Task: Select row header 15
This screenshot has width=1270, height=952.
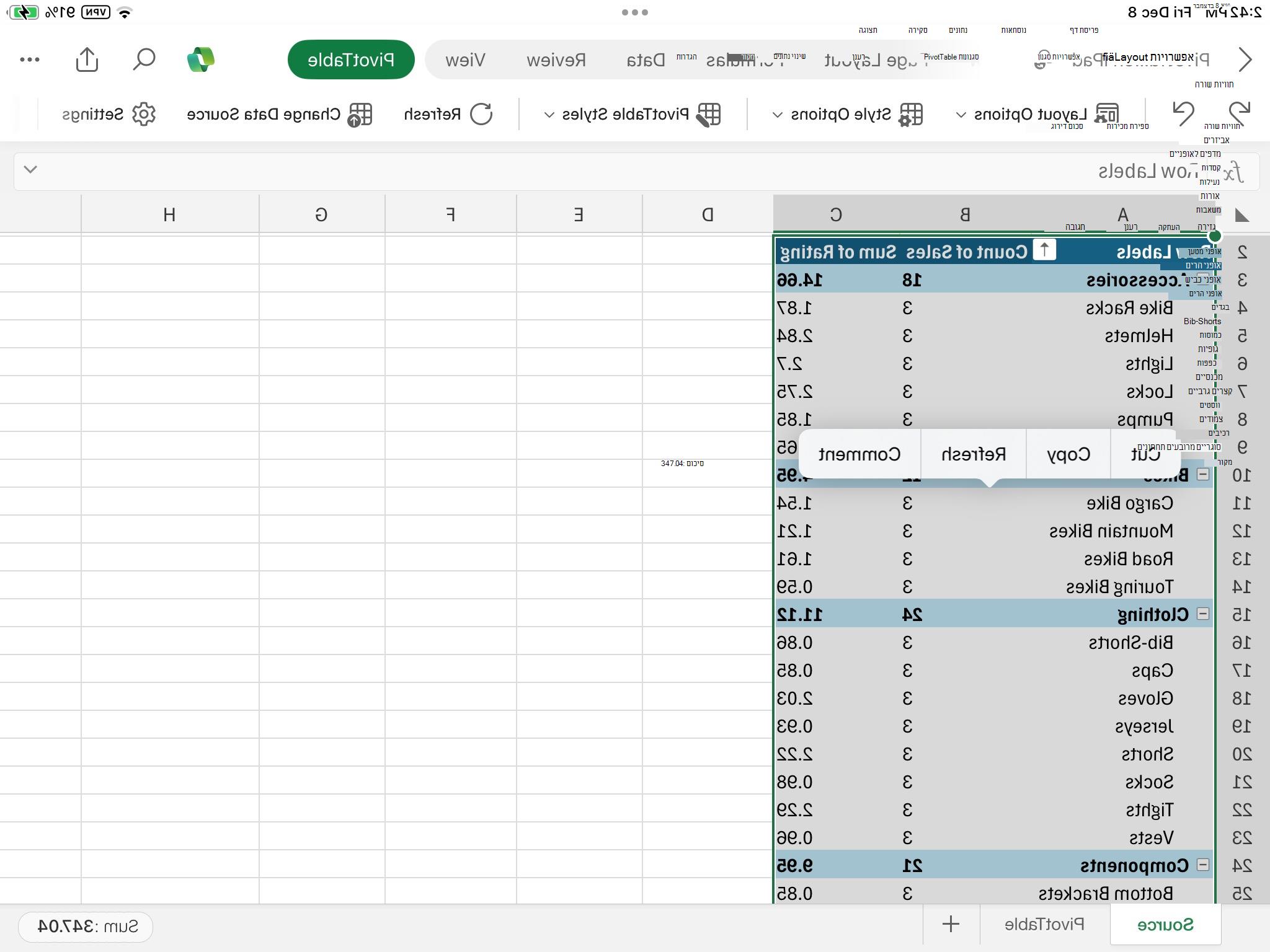Action: [x=1241, y=614]
